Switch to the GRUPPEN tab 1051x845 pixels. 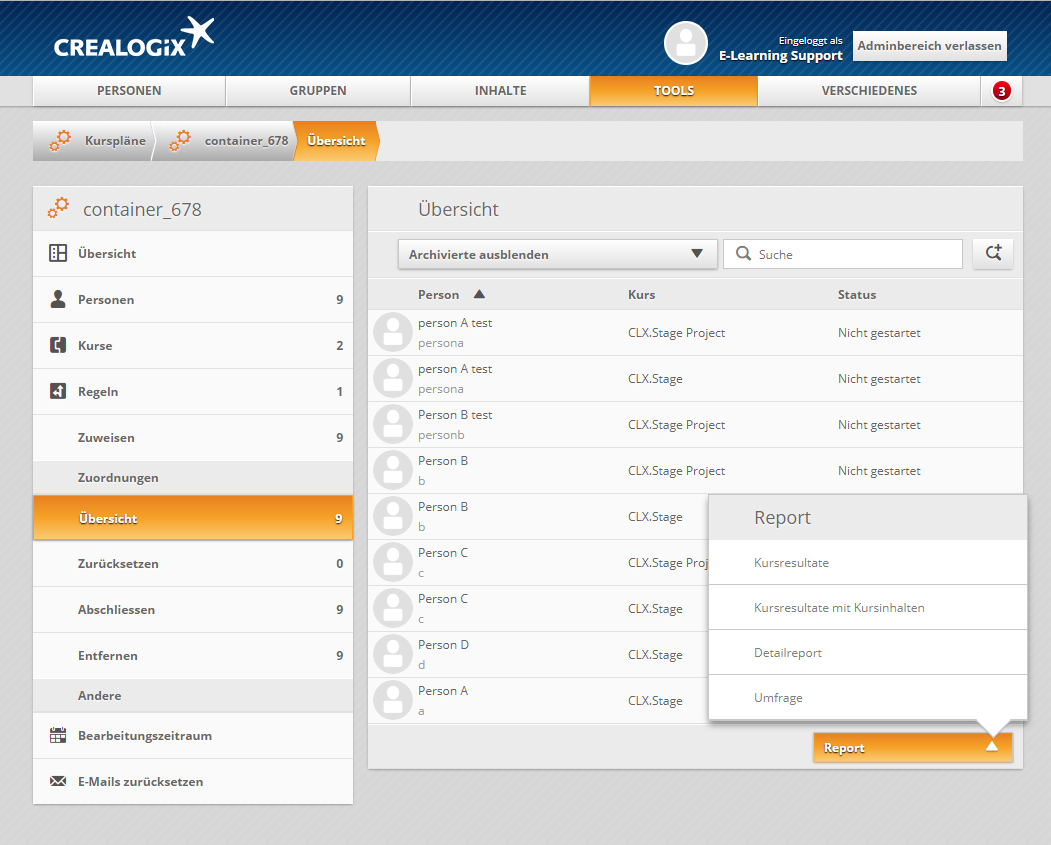point(318,91)
